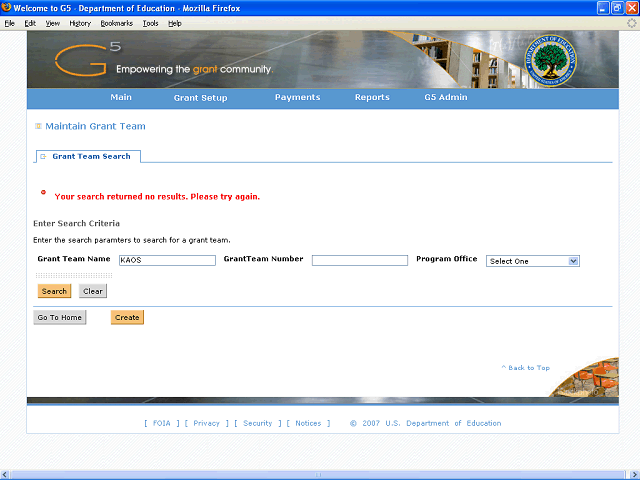This screenshot has height=480, width=640.
Task: Click the 'Your search returned no results' message
Action: tap(157, 197)
